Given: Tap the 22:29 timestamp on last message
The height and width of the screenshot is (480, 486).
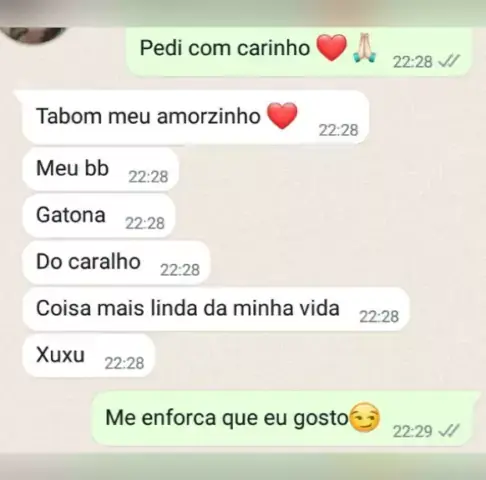Looking at the screenshot, I should pyautogui.click(x=412, y=431).
